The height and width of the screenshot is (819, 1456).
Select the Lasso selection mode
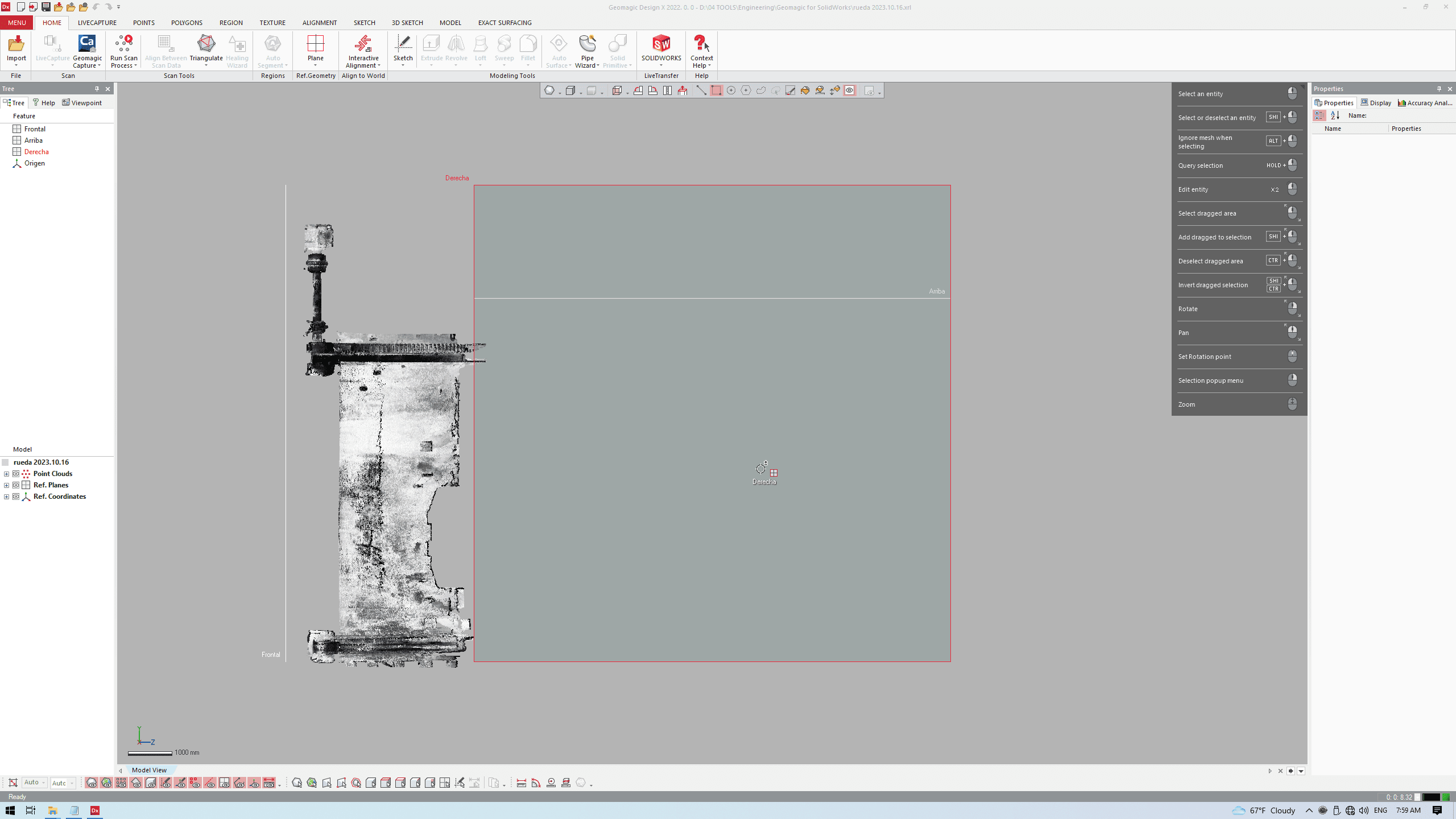[760, 90]
